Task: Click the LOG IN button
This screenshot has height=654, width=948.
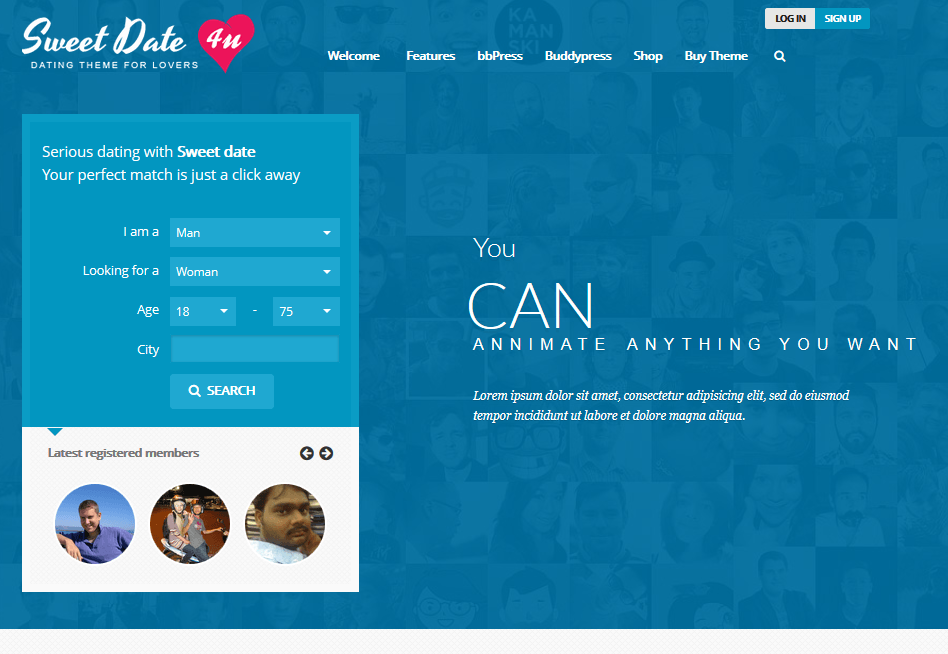Action: (790, 19)
